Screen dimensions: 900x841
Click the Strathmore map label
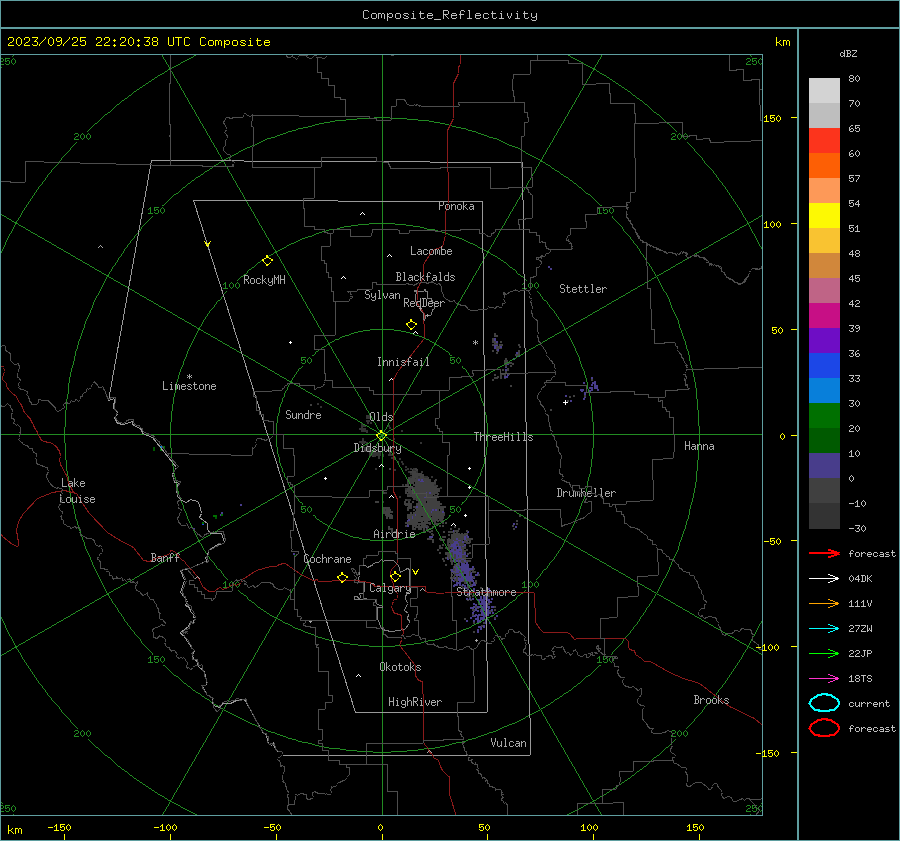pyautogui.click(x=486, y=592)
